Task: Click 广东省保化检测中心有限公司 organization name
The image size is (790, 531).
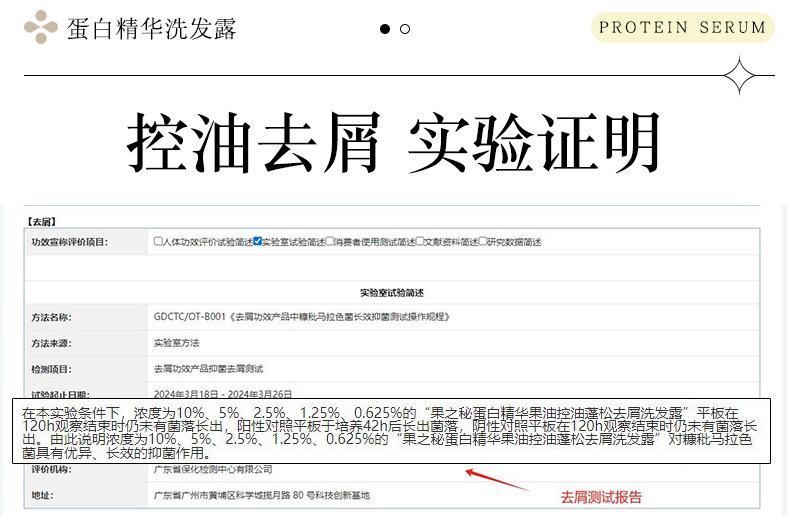Action: (213, 469)
